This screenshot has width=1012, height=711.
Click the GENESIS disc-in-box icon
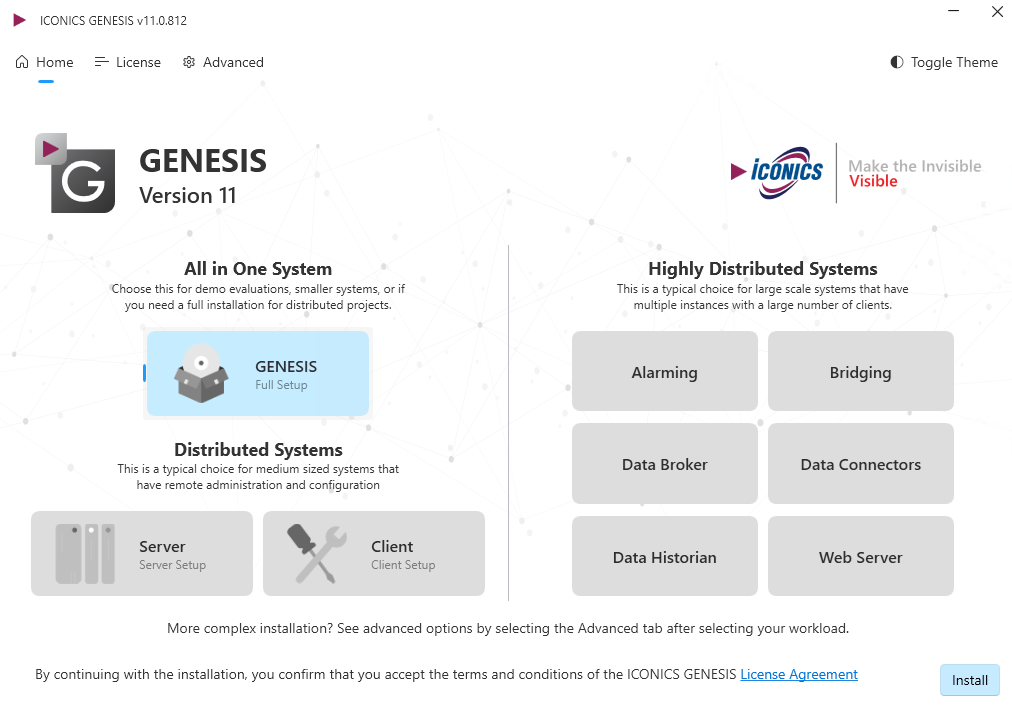(201, 374)
